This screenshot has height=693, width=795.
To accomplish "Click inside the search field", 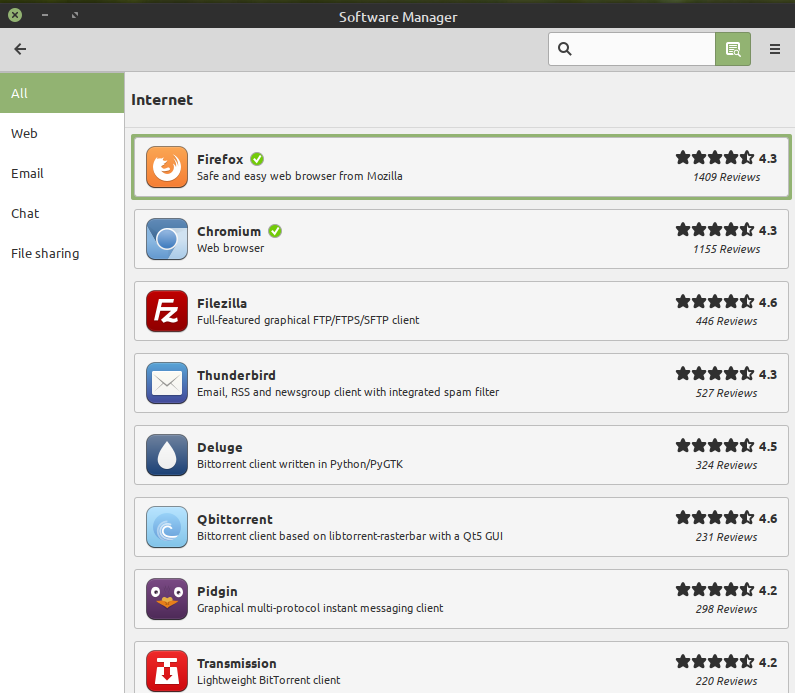I will pos(640,49).
